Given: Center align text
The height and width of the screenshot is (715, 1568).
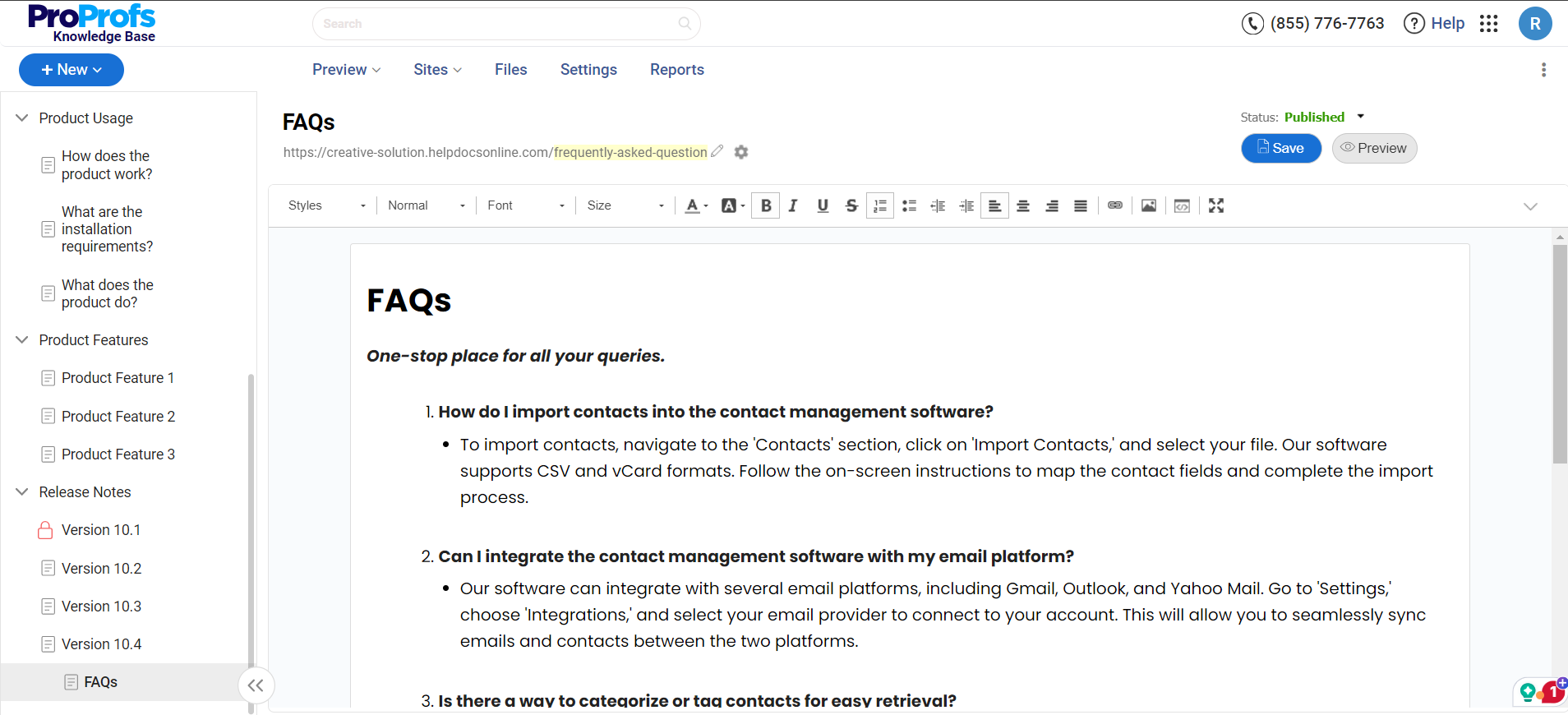Looking at the screenshot, I should [1023, 205].
